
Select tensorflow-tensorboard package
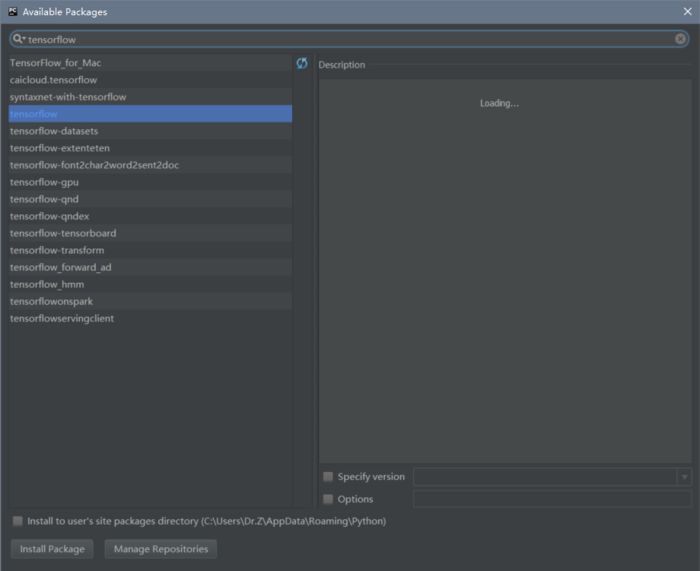150,233
